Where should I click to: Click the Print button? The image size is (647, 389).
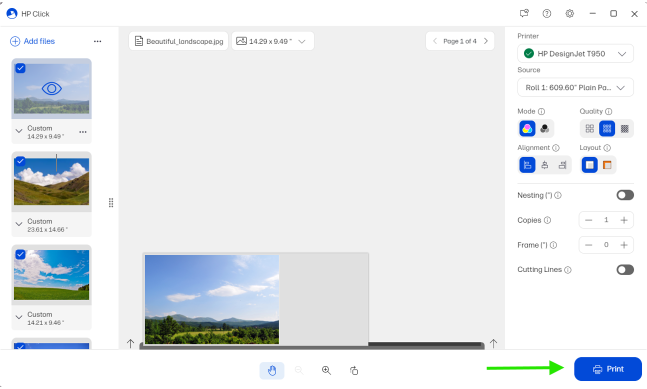(608, 369)
